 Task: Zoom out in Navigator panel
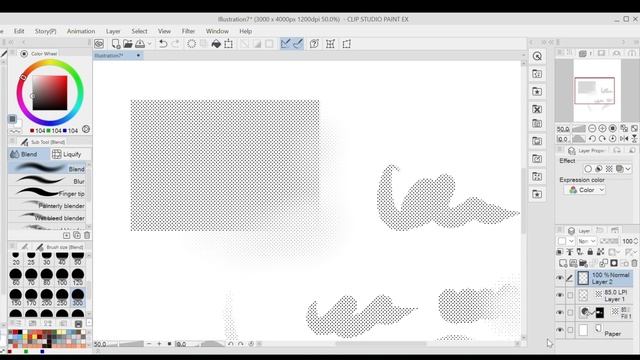pos(592,129)
